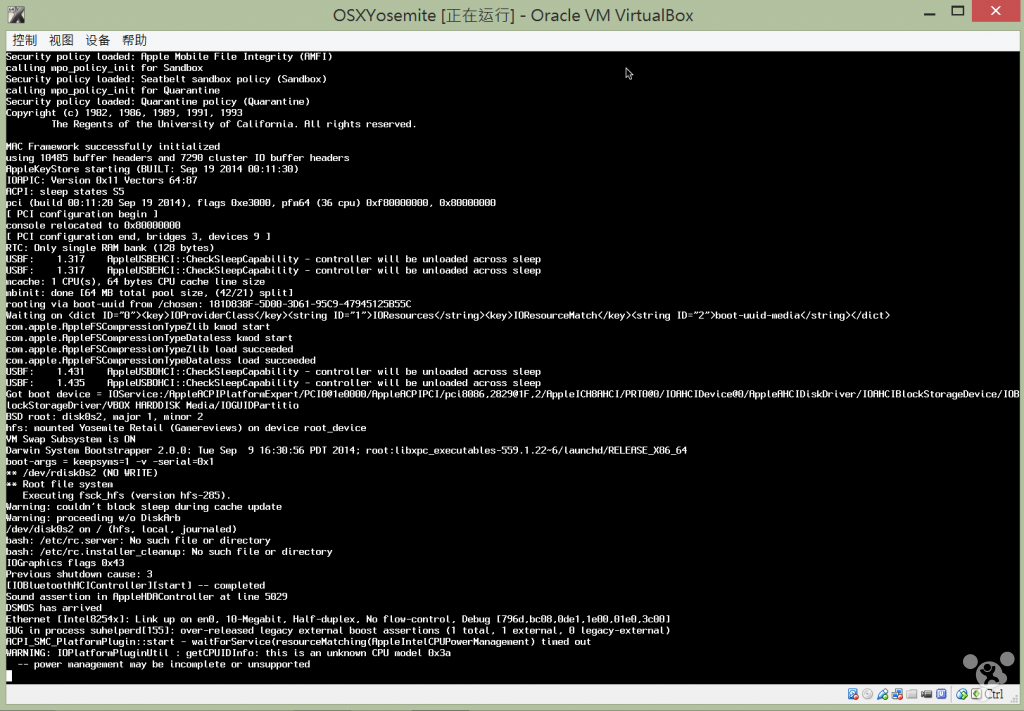
Task: Click 'IOAPIC: Version 0x11 Vectors 64:87' line
Action: (101, 180)
